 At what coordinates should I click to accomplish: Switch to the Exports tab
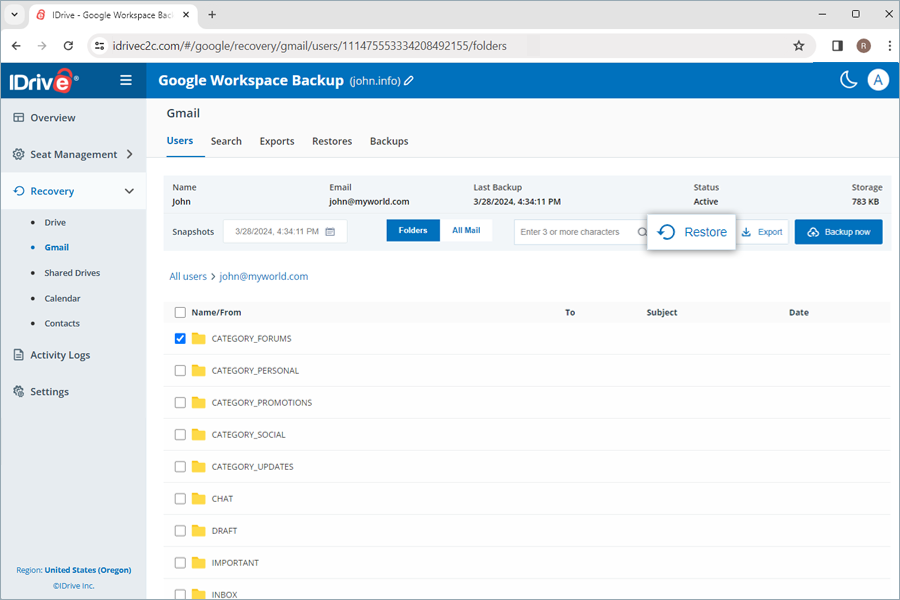[x=277, y=141]
